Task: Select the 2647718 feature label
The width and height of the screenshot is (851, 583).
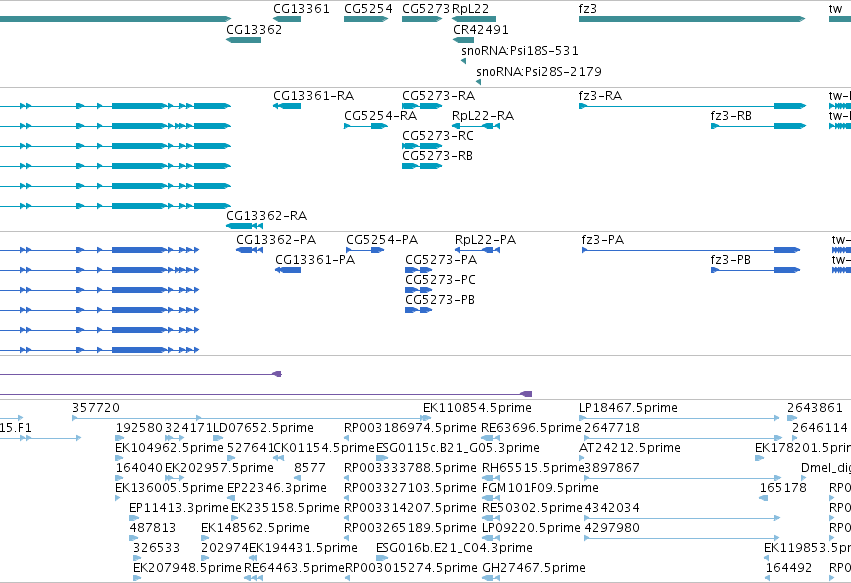Action: pyautogui.click(x=612, y=428)
